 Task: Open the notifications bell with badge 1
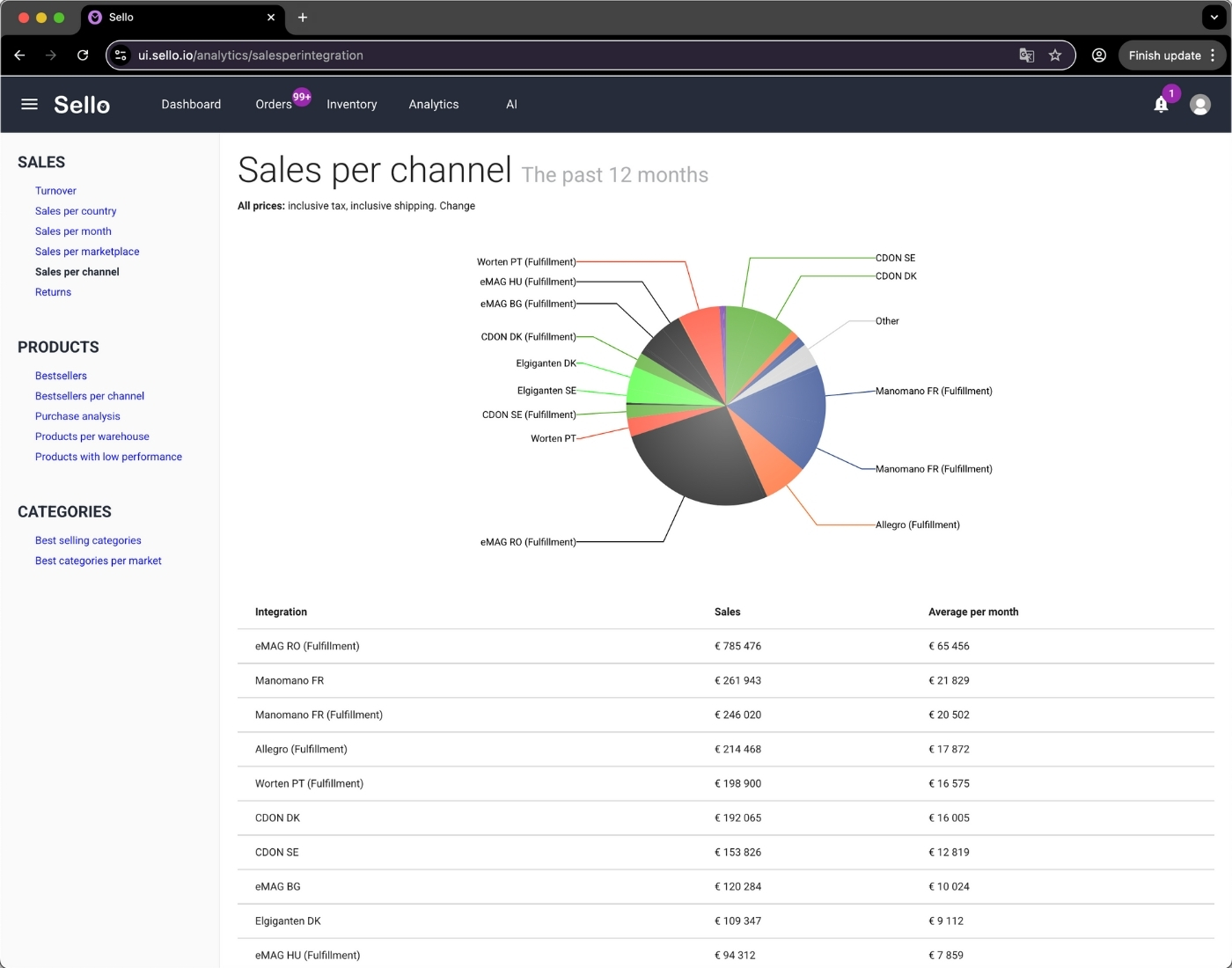(x=1161, y=104)
